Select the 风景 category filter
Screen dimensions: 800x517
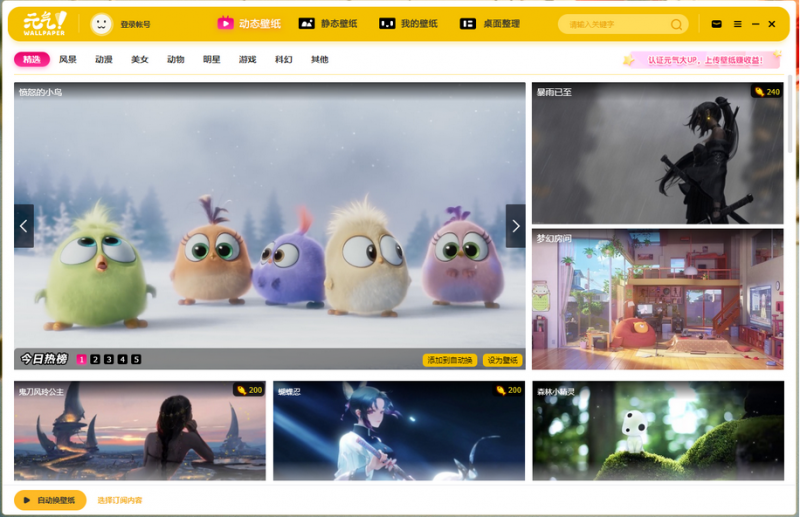(x=67, y=60)
